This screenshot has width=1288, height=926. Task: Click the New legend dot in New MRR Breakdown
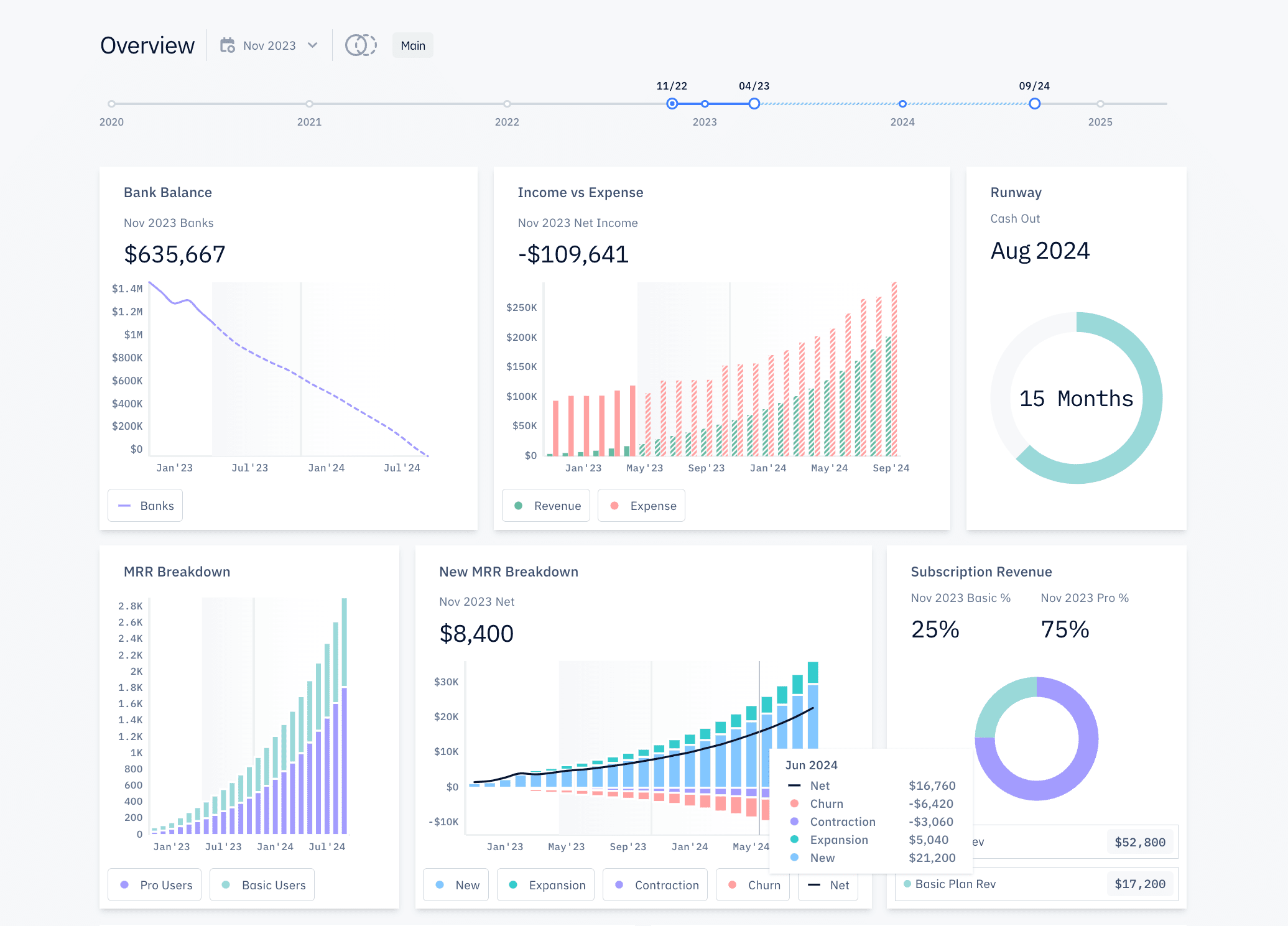point(439,884)
